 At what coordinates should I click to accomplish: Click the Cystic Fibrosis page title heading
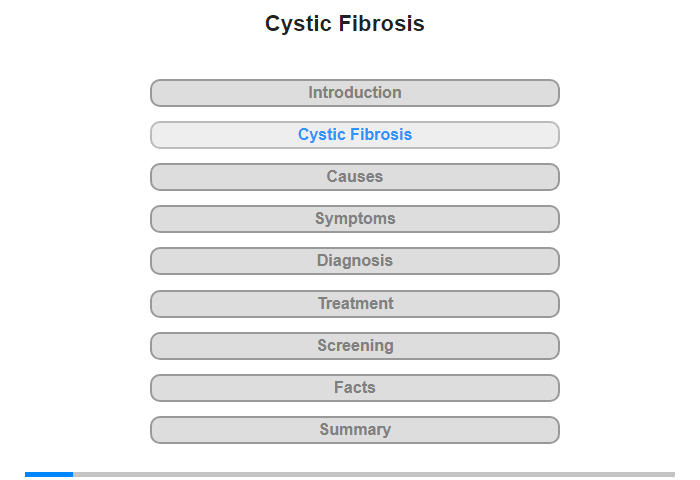point(345,24)
